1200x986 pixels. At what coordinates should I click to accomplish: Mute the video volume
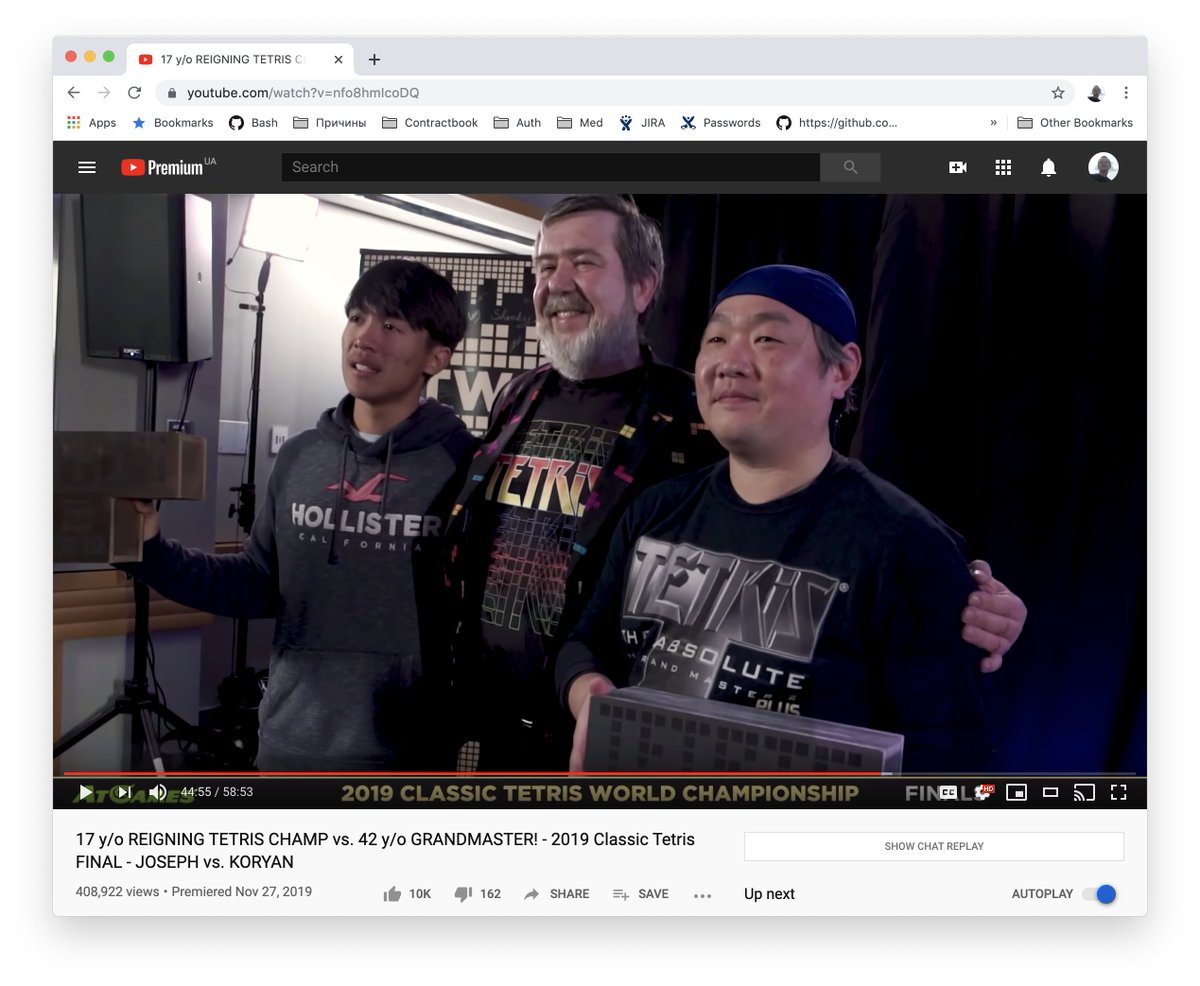coord(159,793)
